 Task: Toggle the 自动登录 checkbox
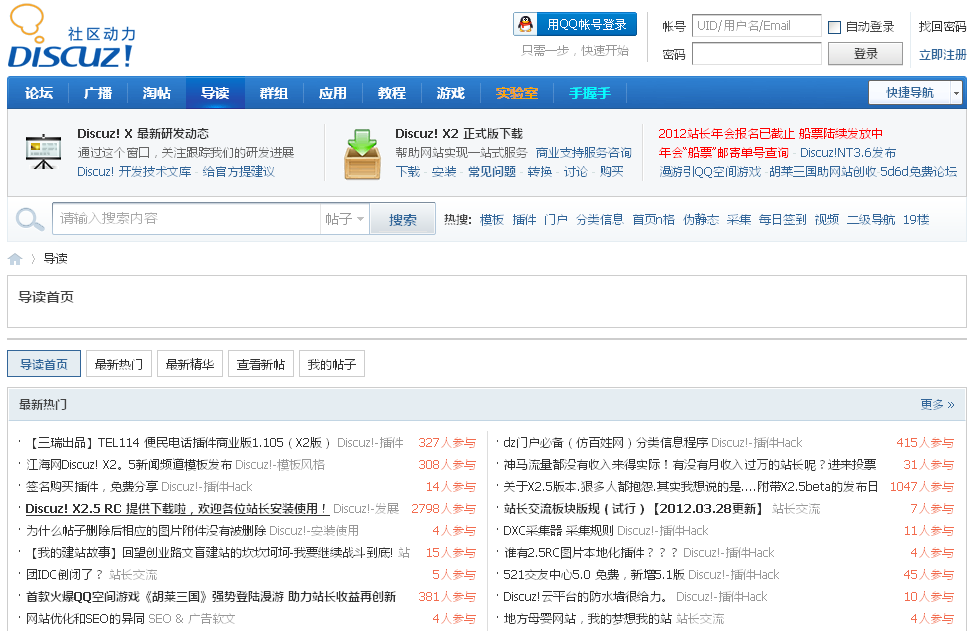[834, 27]
